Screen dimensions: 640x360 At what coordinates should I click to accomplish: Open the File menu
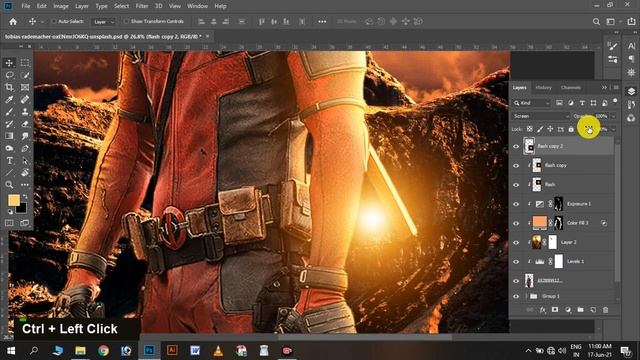coord(26,6)
